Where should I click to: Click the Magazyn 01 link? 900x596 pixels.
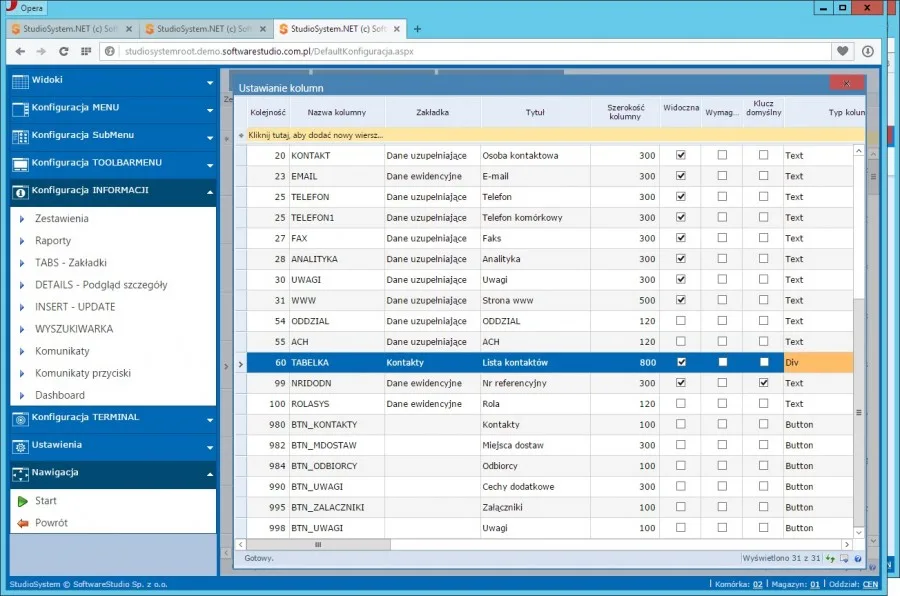[x=815, y=585]
